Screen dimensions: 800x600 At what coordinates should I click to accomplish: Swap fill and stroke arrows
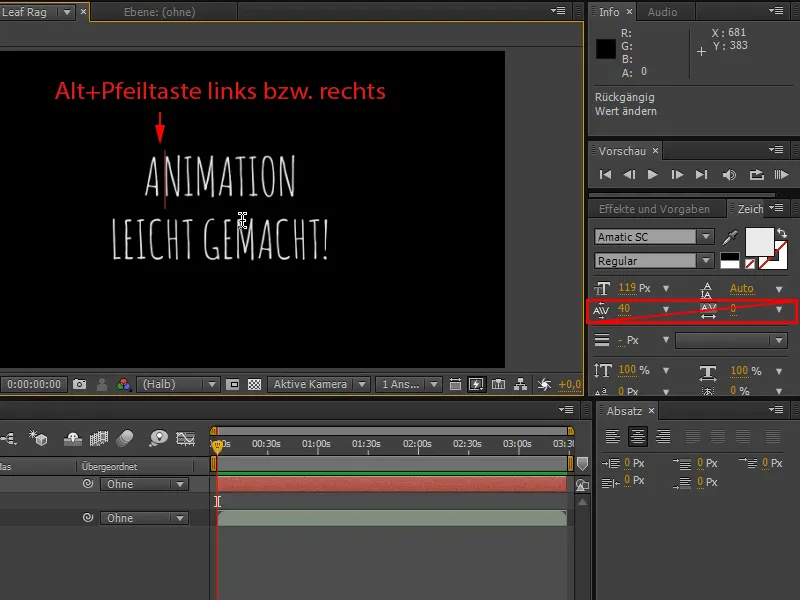782,234
